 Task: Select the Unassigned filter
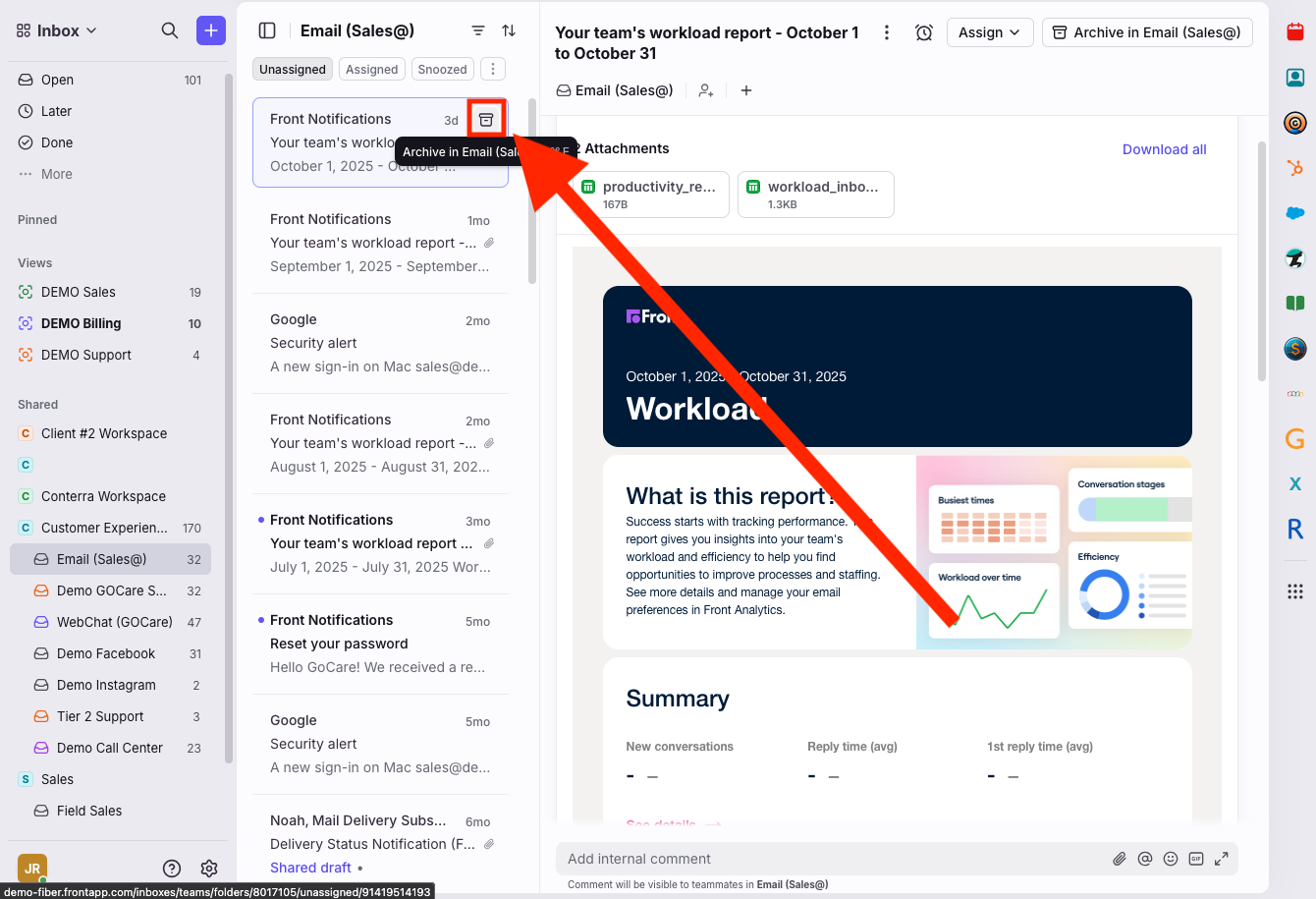pos(293,69)
